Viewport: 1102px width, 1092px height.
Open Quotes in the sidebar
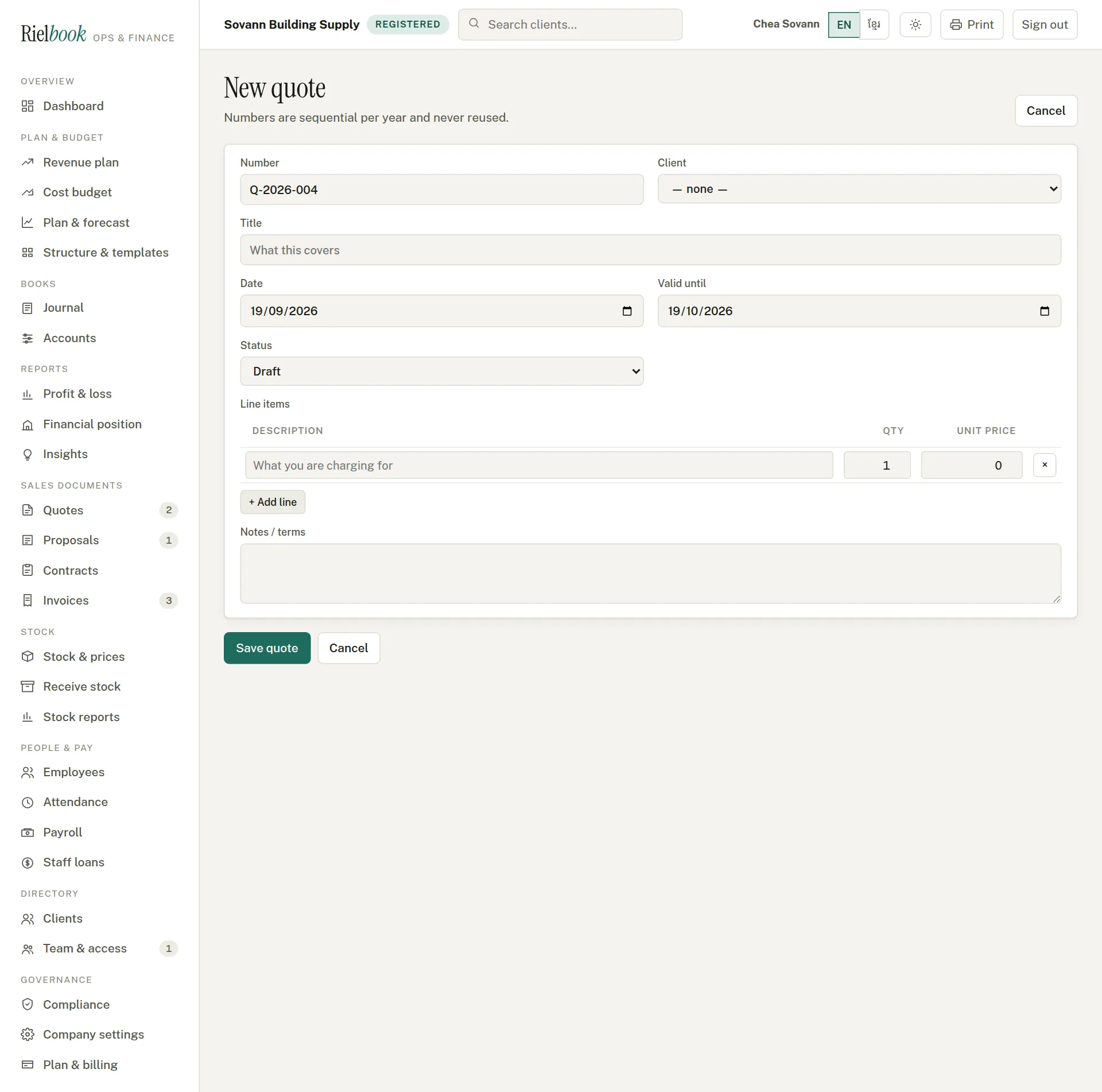tap(99, 510)
